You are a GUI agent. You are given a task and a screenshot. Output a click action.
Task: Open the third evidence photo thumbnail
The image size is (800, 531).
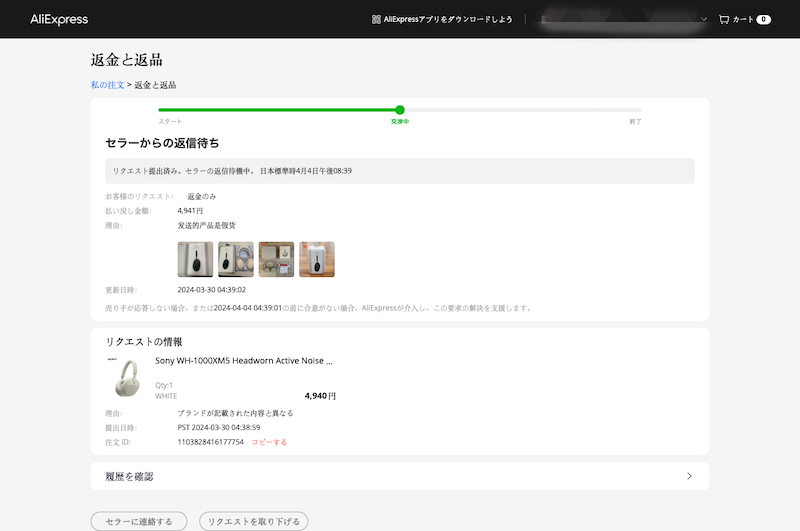pyautogui.click(x=277, y=259)
